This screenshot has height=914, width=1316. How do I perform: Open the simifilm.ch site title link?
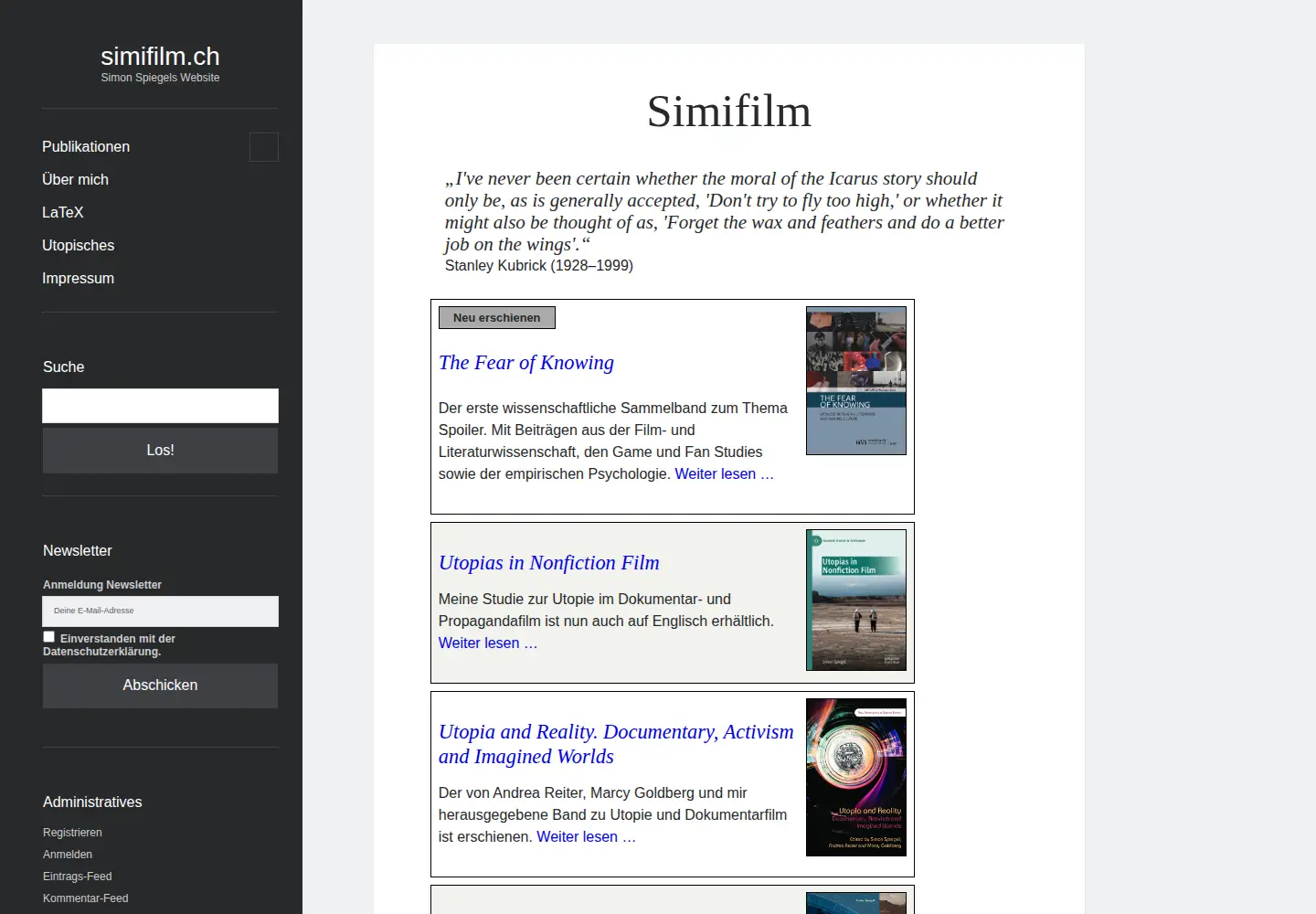point(160,57)
